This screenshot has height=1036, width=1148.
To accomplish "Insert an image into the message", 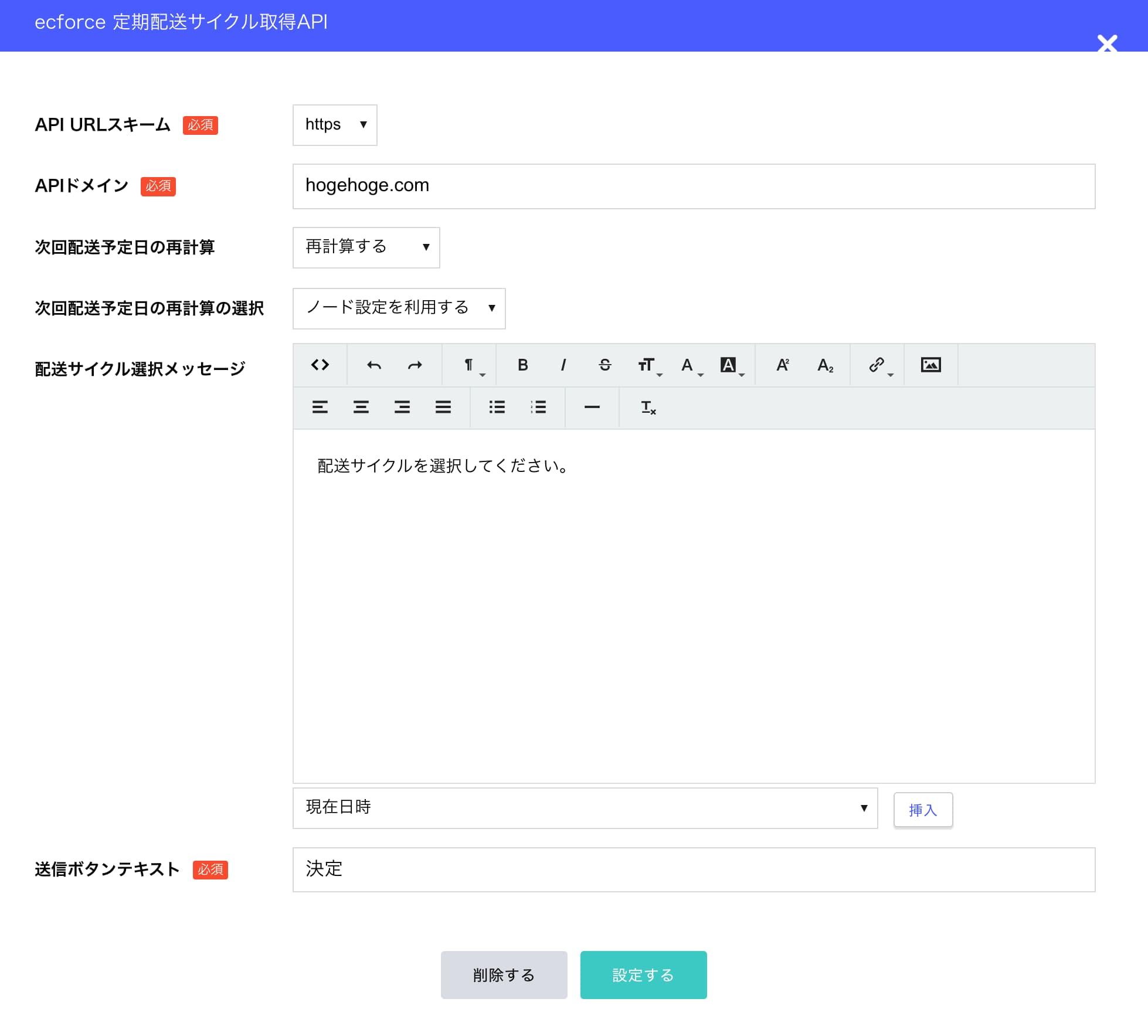I will 930,365.
